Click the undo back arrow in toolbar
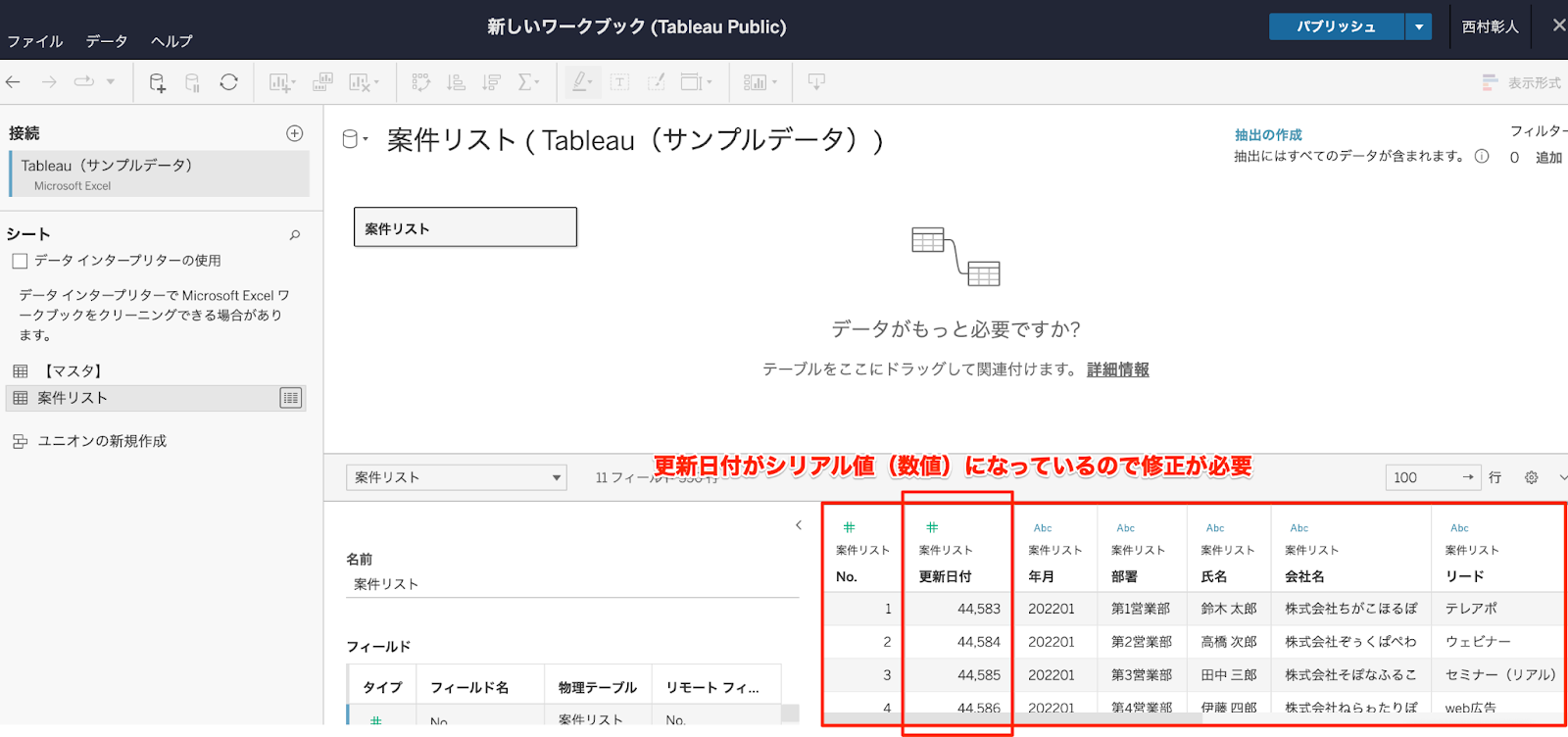This screenshot has height=737, width=1568. tap(14, 82)
